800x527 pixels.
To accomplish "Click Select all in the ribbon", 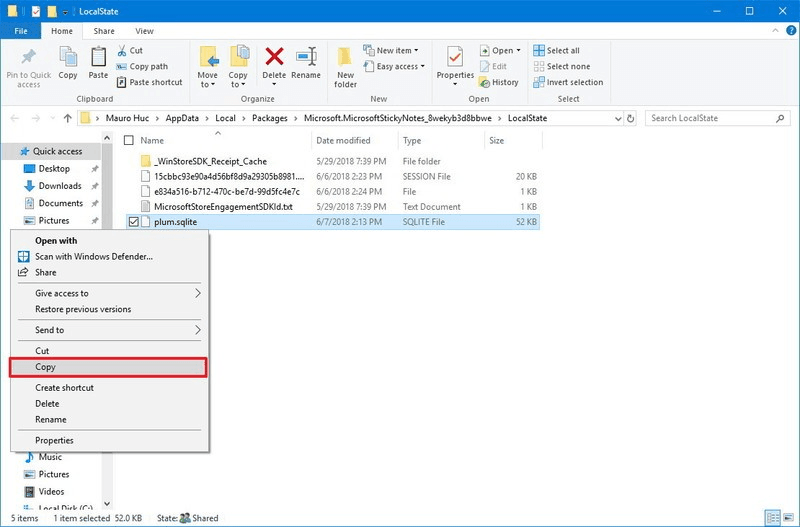I will pyautogui.click(x=562, y=51).
